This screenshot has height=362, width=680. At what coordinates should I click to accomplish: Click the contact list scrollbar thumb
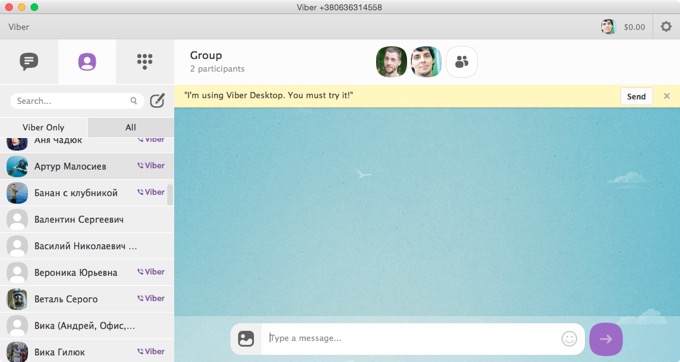click(x=170, y=195)
